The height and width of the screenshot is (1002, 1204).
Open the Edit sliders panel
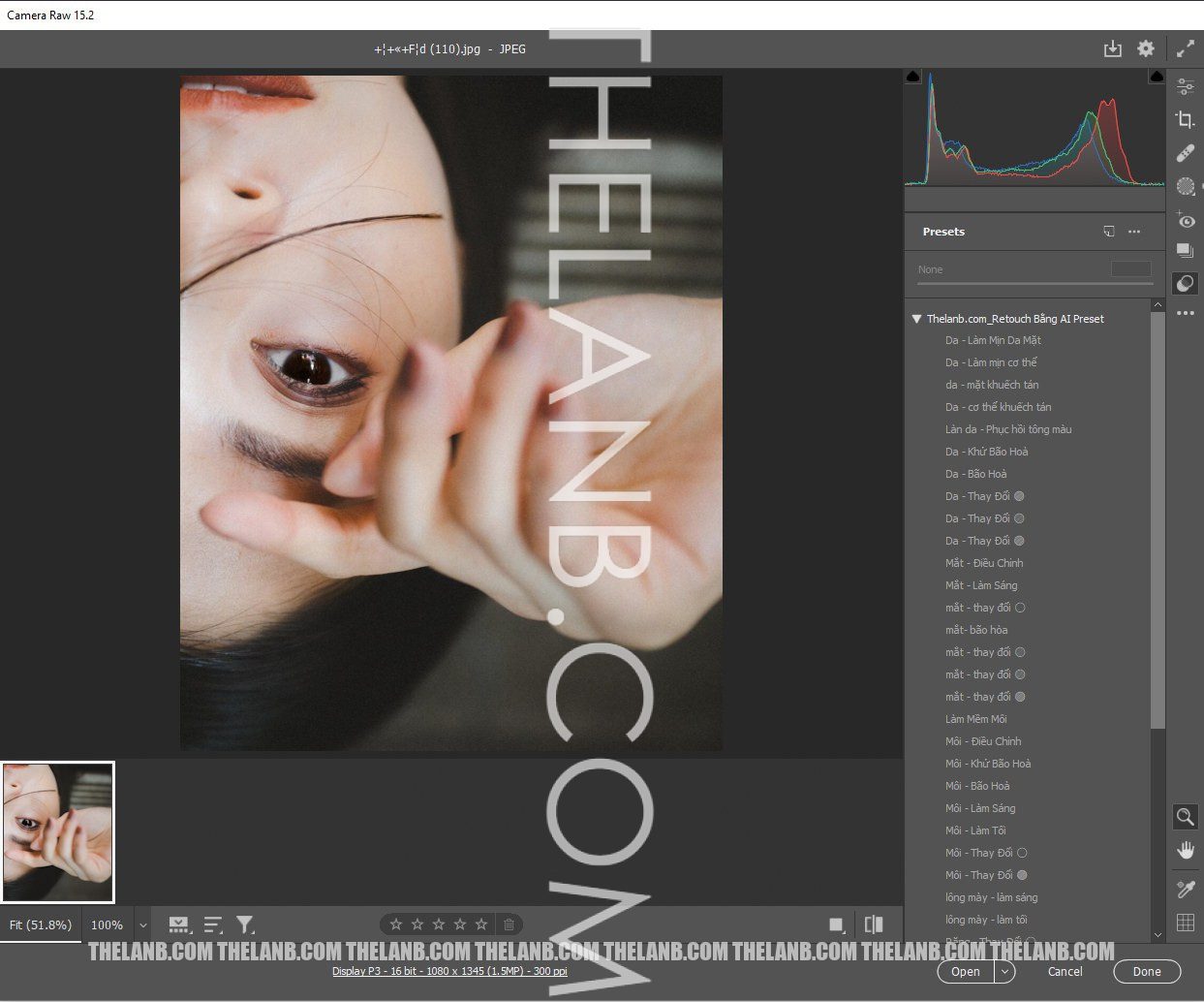pos(1185,87)
